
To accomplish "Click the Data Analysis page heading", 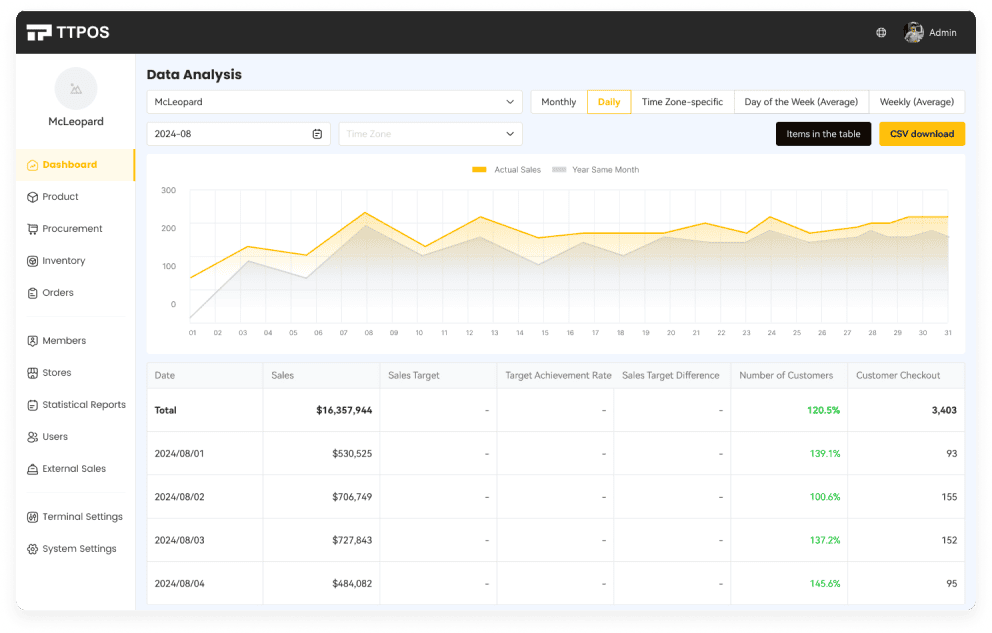I will coord(194,75).
